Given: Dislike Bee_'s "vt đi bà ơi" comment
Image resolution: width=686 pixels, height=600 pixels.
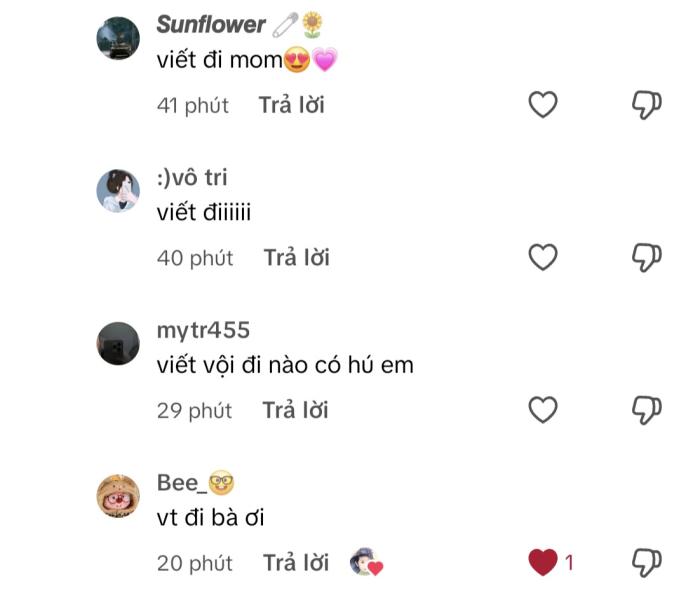Looking at the screenshot, I should coord(647,562).
